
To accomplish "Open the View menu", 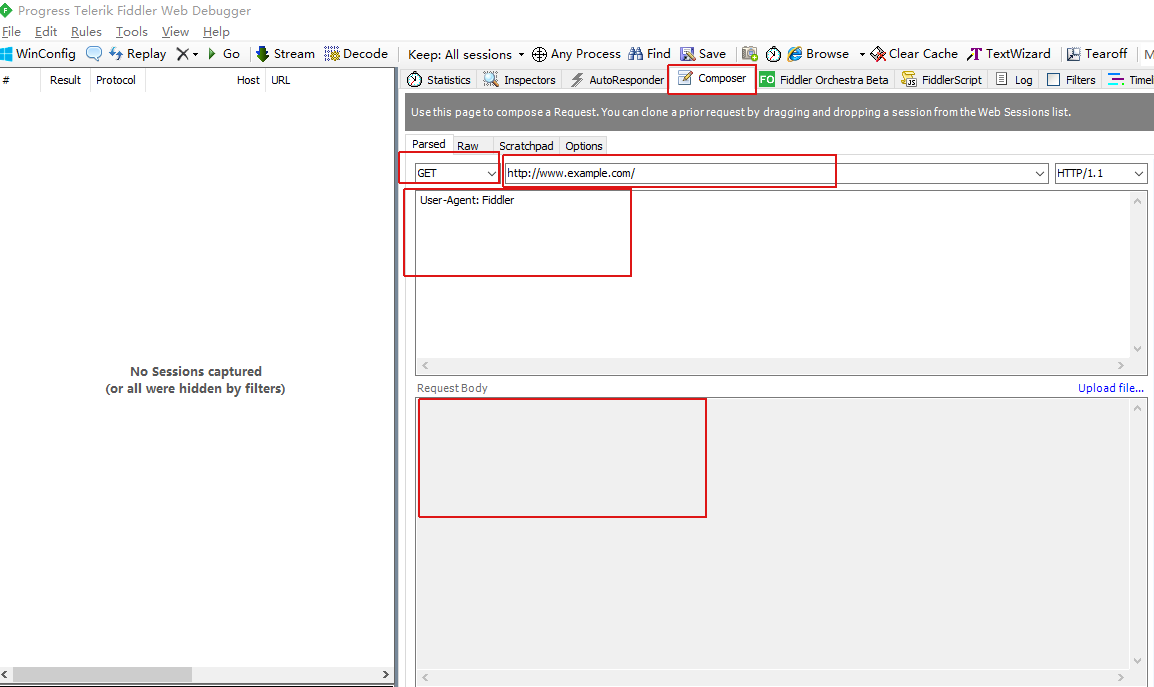I will click(175, 32).
